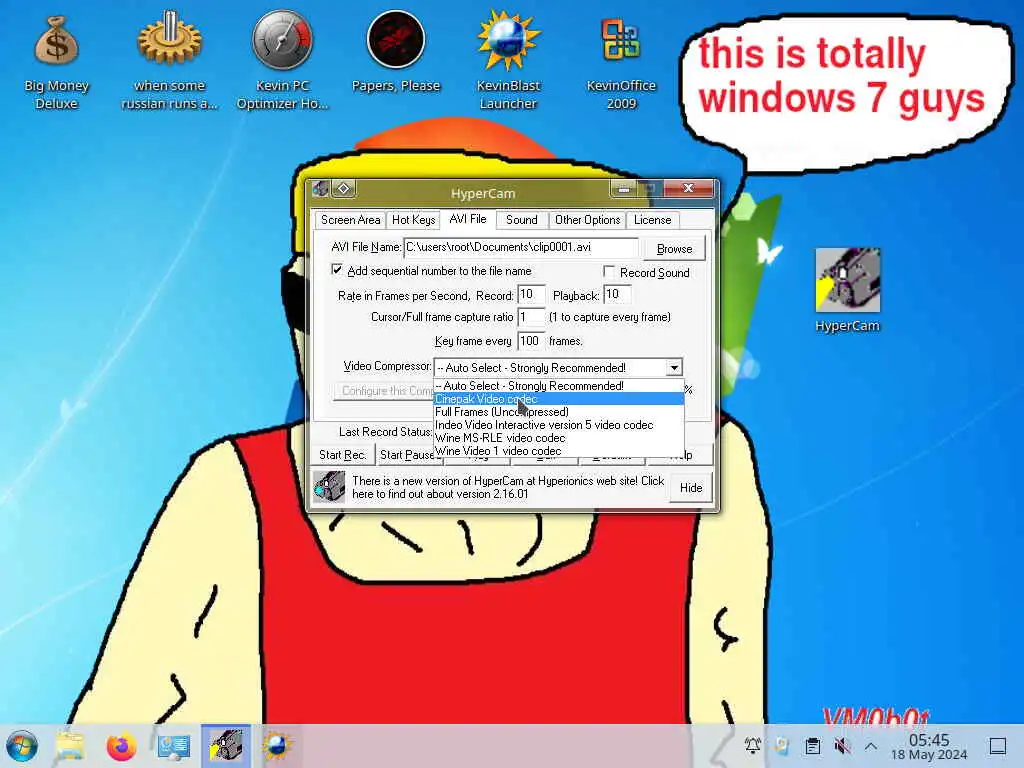This screenshot has width=1024, height=768.
Task: Select 'Auto Select - Strongly Recommended!' list option
Action: pyautogui.click(x=559, y=386)
